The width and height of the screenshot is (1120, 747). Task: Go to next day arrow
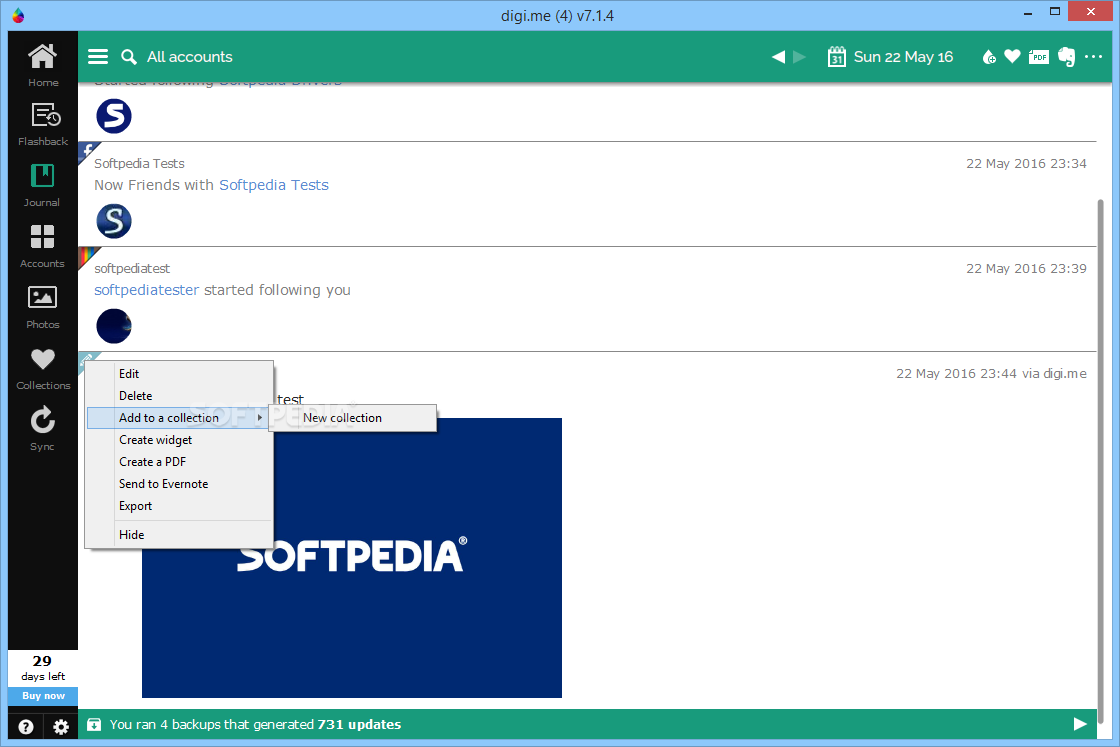799,57
